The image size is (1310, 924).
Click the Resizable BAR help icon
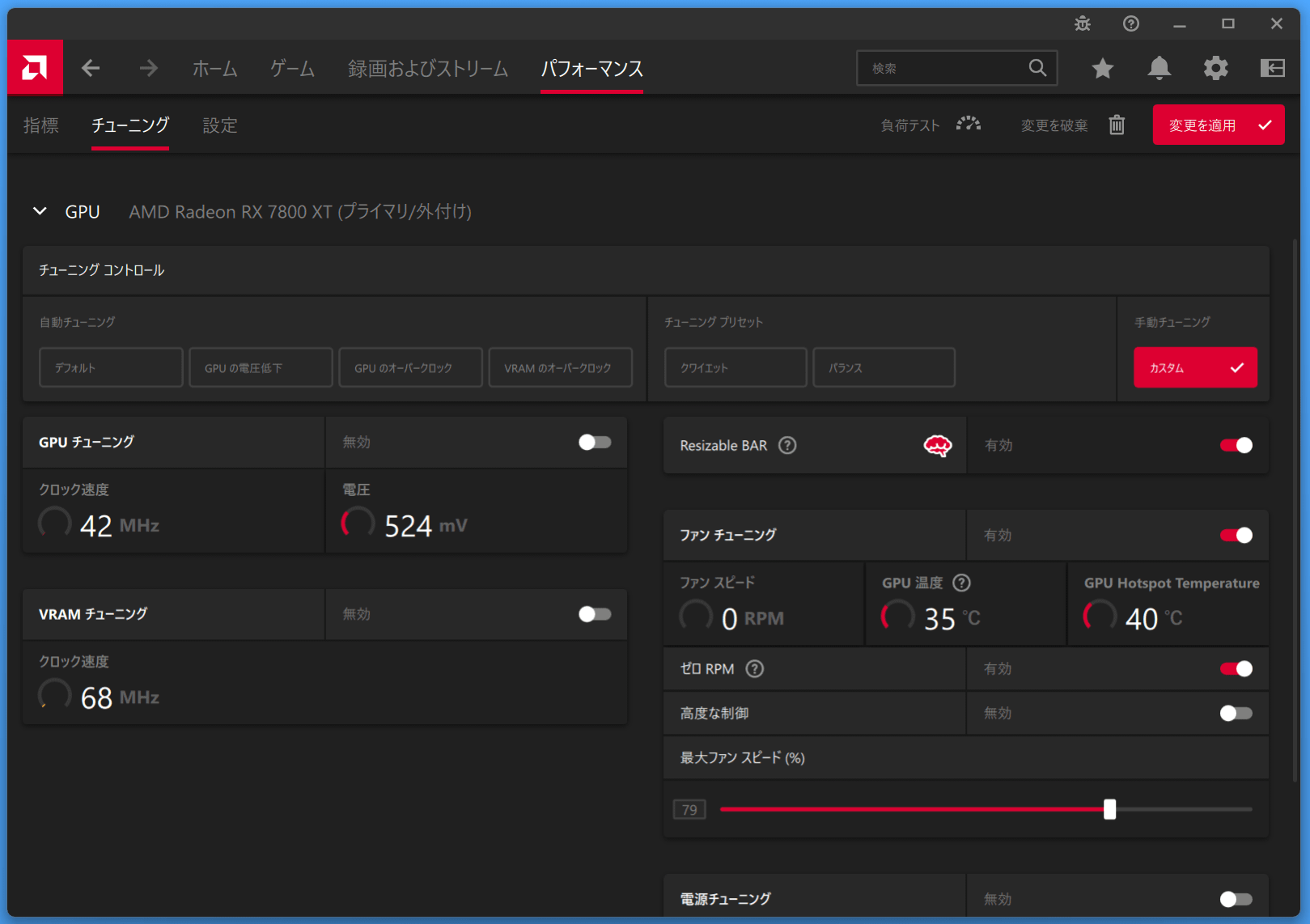coord(787,445)
